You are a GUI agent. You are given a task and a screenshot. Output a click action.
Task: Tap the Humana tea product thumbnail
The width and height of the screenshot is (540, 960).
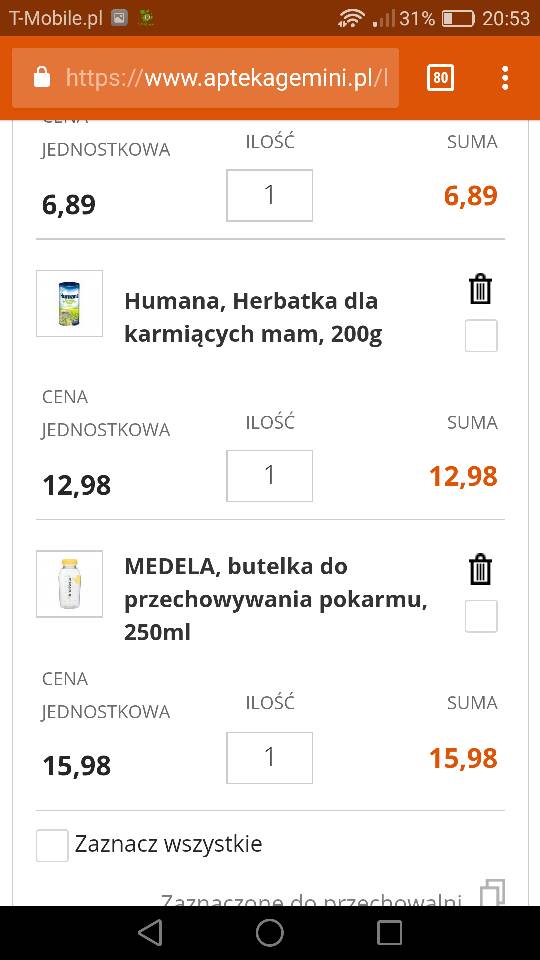click(x=69, y=303)
